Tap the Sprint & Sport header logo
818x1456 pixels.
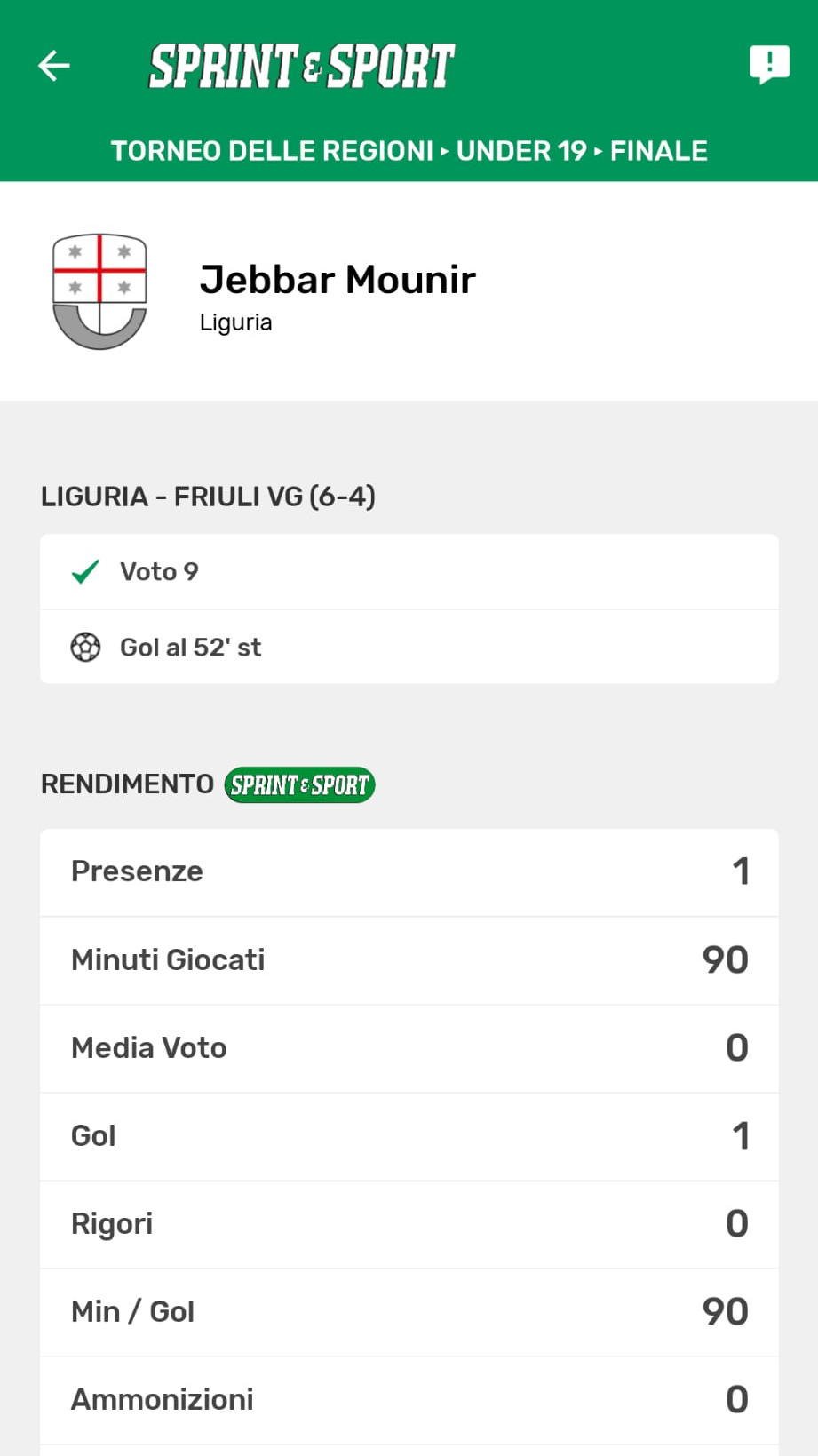[x=302, y=67]
